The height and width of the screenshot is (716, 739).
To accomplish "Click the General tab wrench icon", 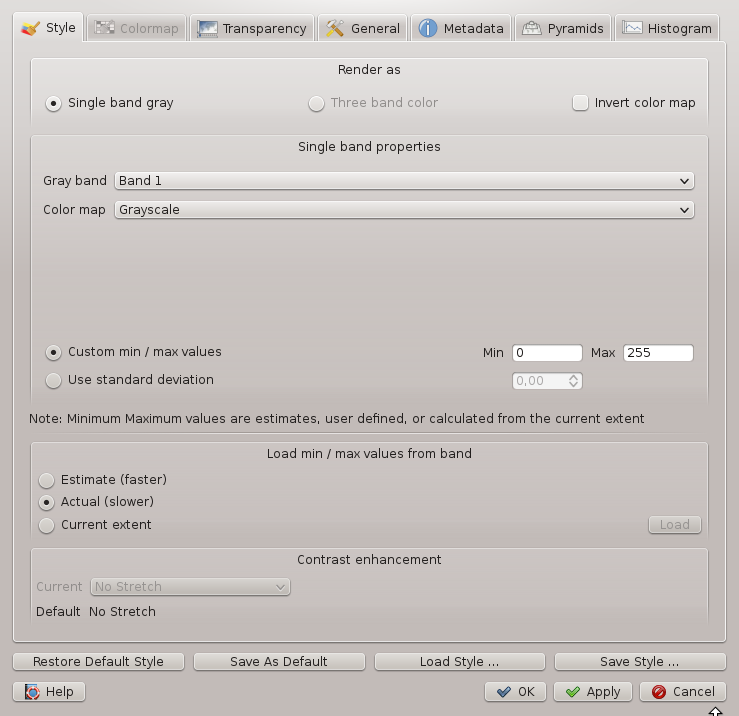I will (x=335, y=28).
